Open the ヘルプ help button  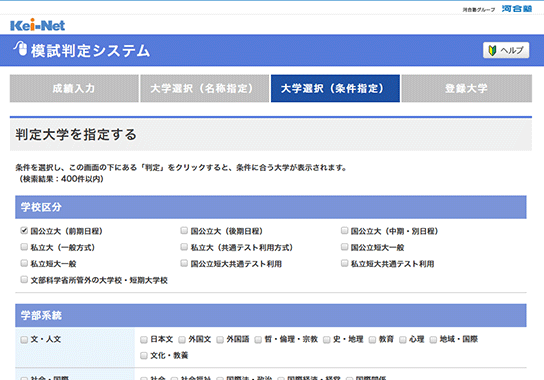(x=506, y=50)
